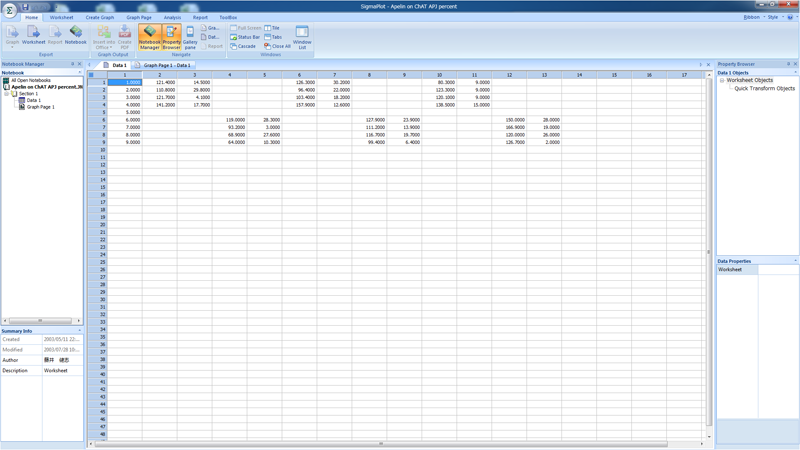The width and height of the screenshot is (800, 450).
Task: Switch to the Create Graph ribbon tab
Action: click(x=99, y=17)
